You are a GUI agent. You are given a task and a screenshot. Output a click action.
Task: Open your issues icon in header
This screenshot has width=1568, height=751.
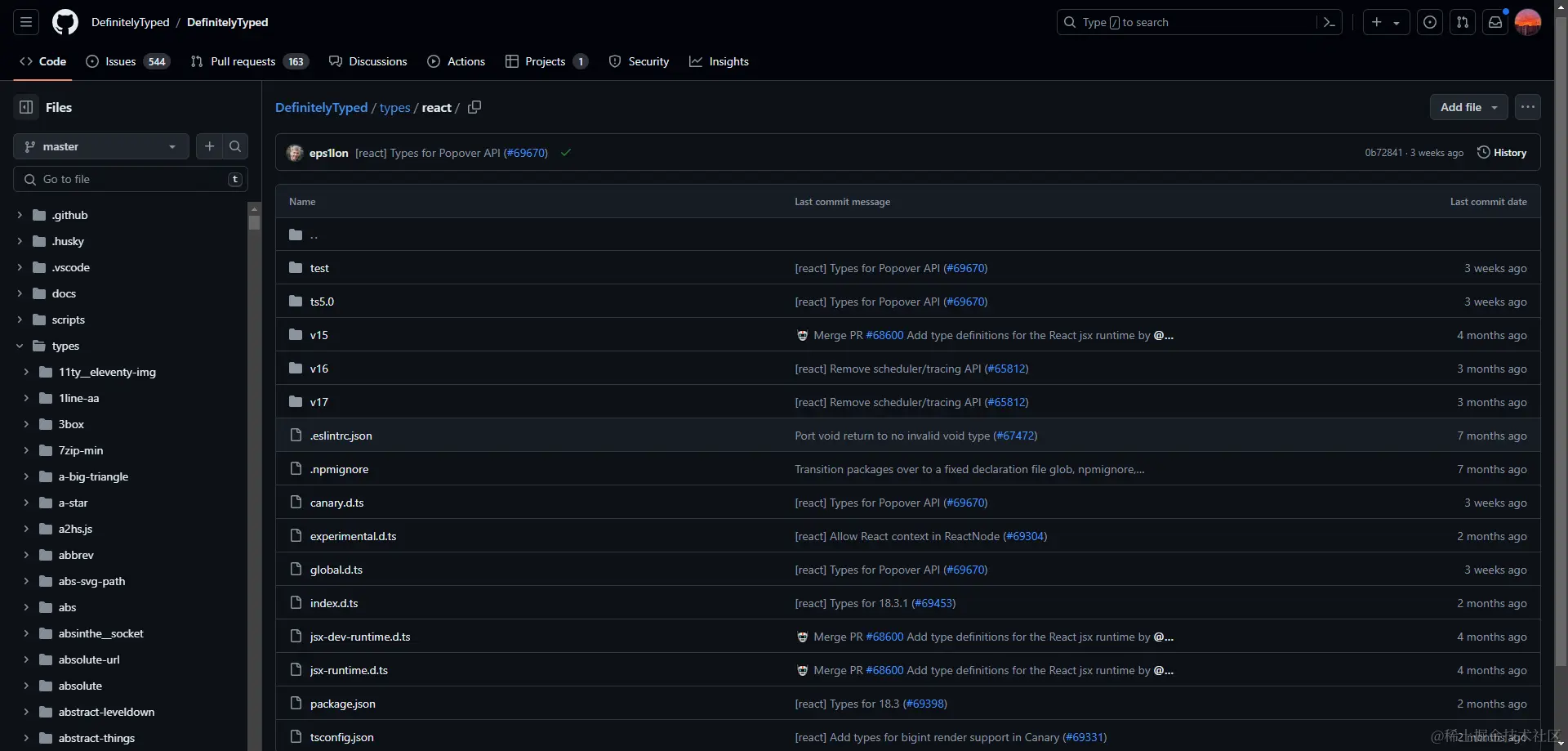point(1430,22)
